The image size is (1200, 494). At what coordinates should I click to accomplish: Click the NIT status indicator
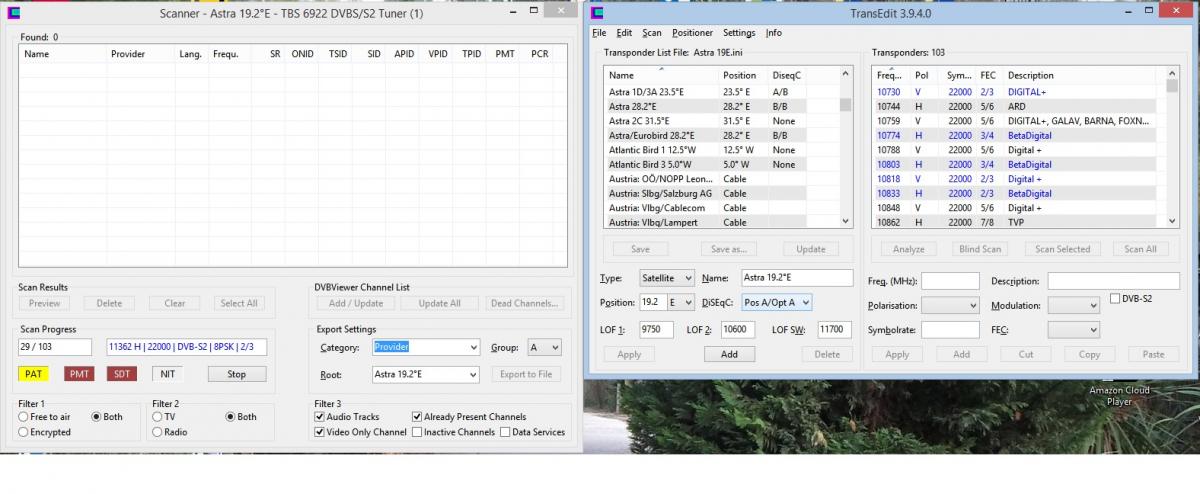[x=168, y=374]
